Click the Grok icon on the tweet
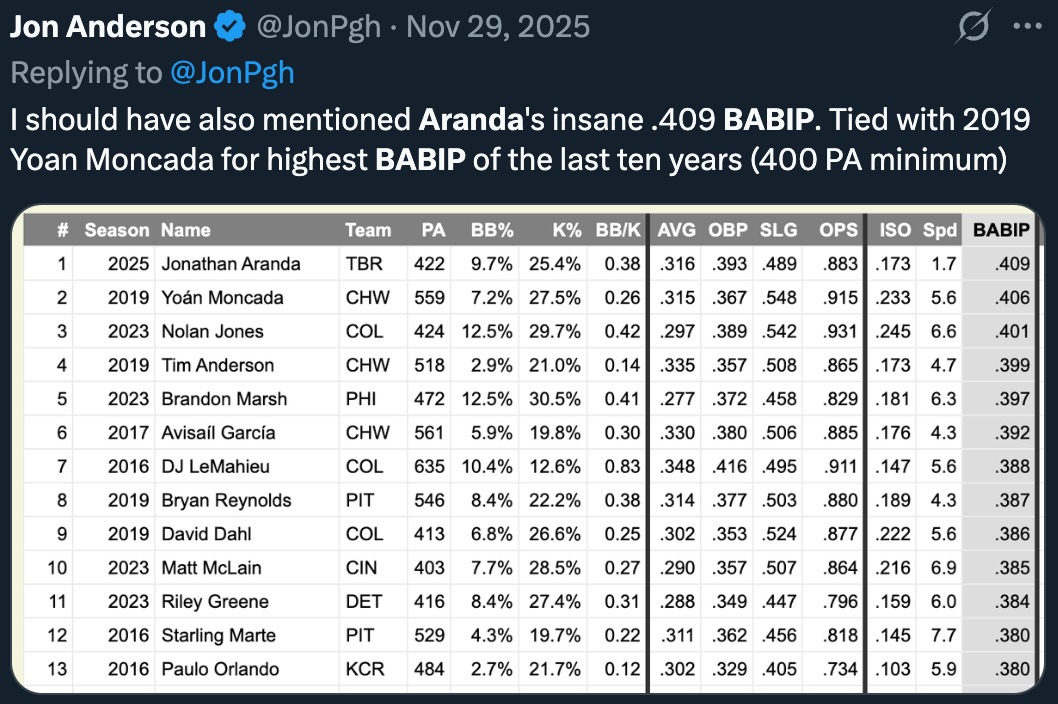 coord(971,27)
